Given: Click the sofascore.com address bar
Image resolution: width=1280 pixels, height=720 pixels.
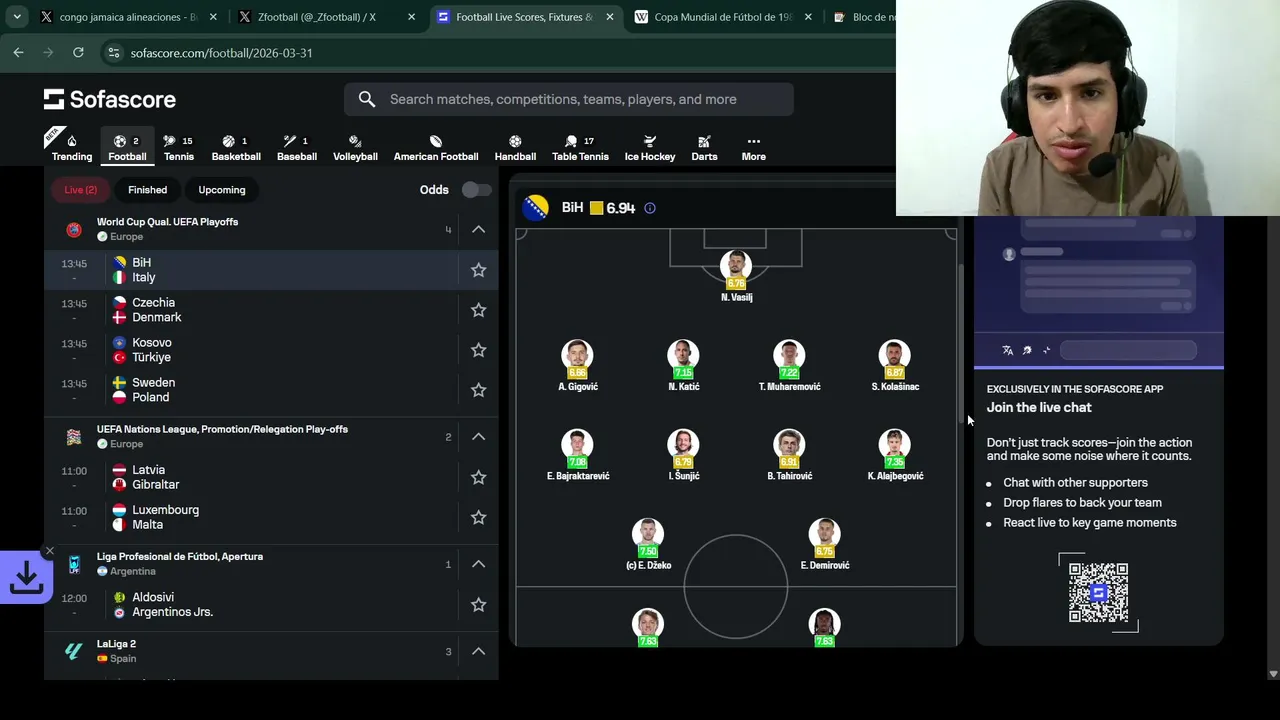Looking at the screenshot, I should click(500, 52).
